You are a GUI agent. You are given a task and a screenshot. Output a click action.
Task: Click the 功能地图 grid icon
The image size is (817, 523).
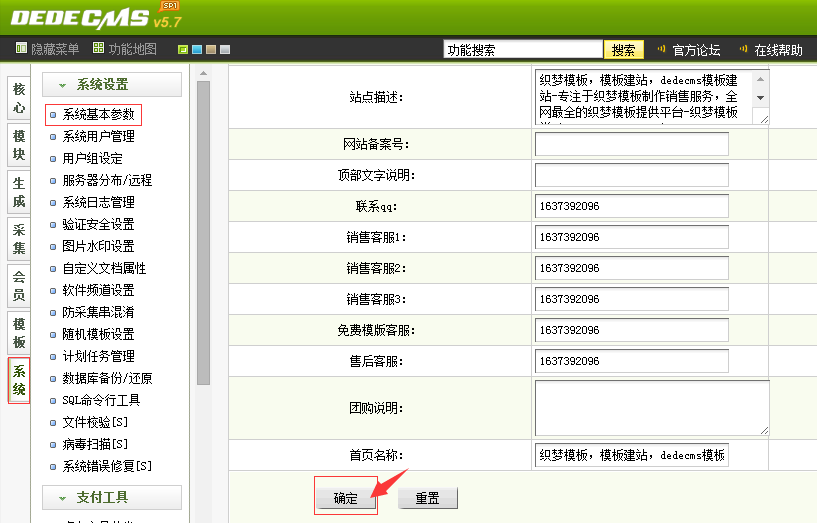coord(98,48)
